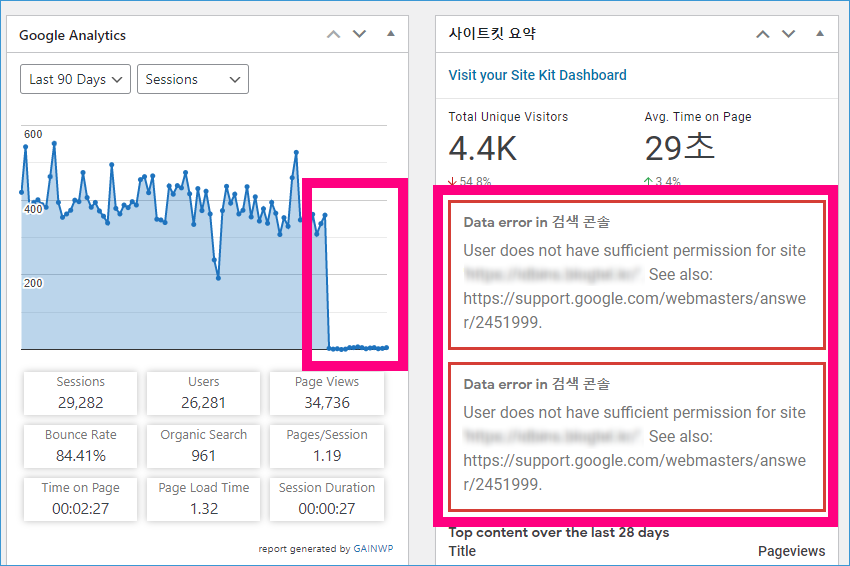Click the Total Unique Visitors label

point(508,117)
